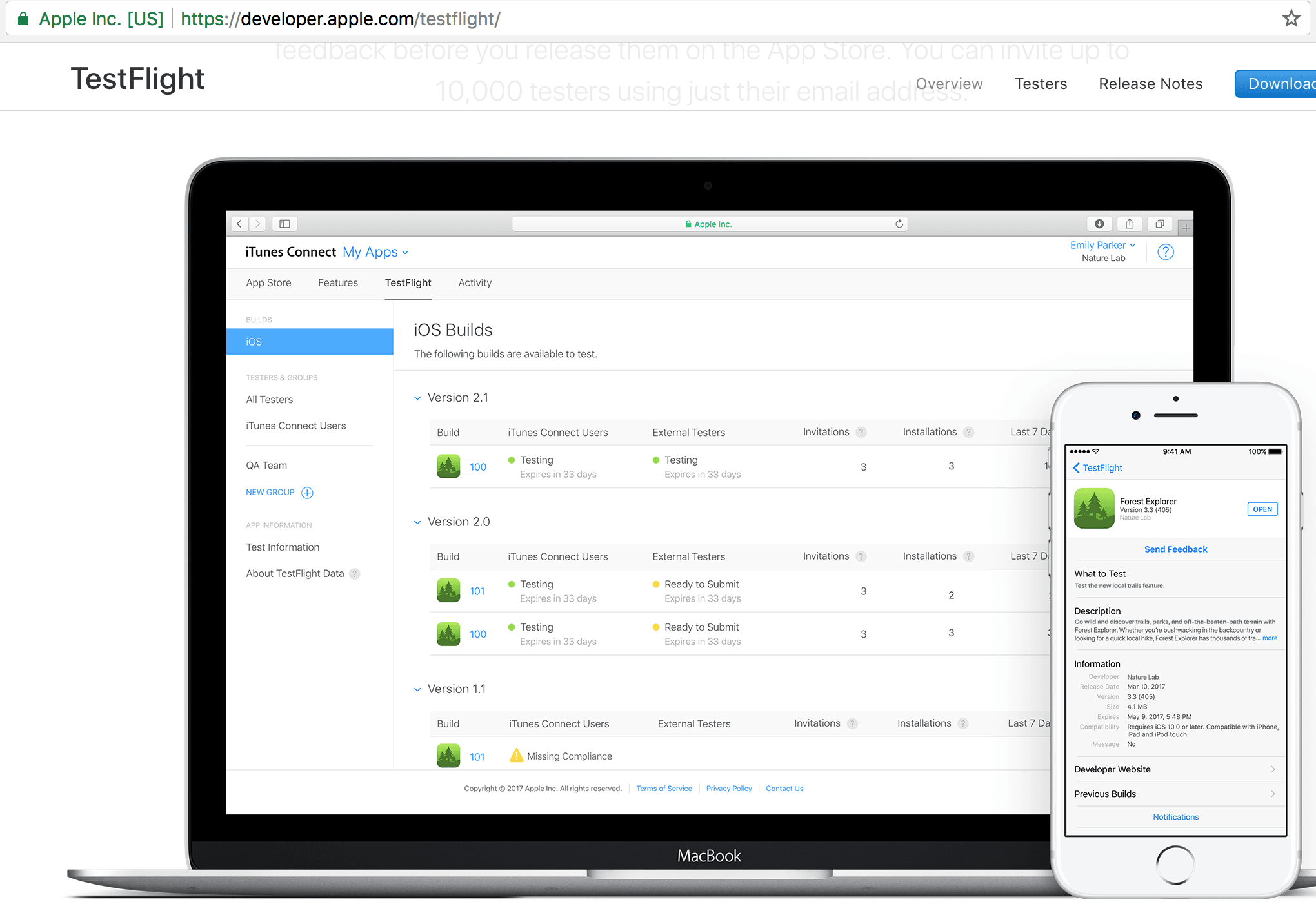Screen dimensions: 1316x913
Task: Click the browser address bar URL
Action: click(341, 19)
